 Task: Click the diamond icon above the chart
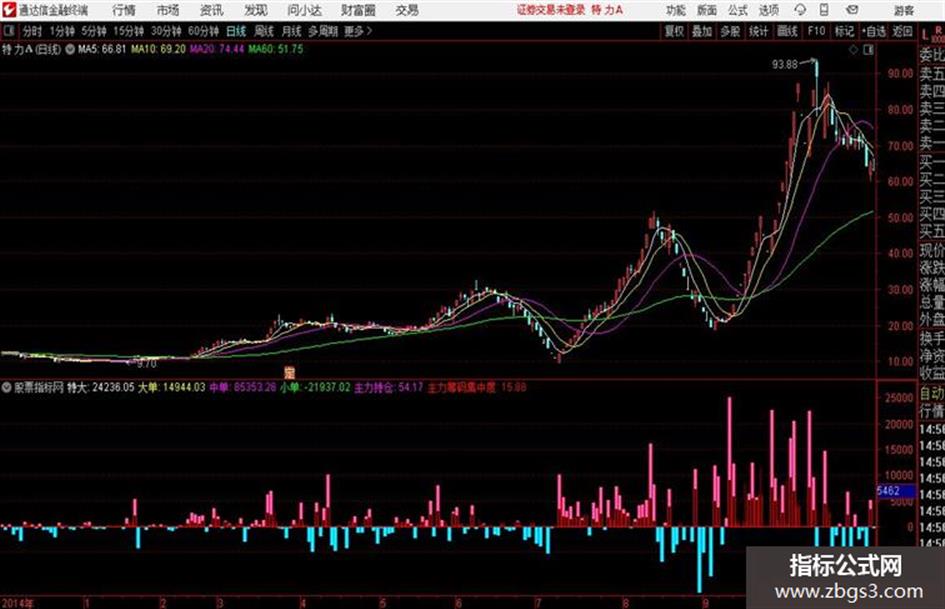point(853,50)
